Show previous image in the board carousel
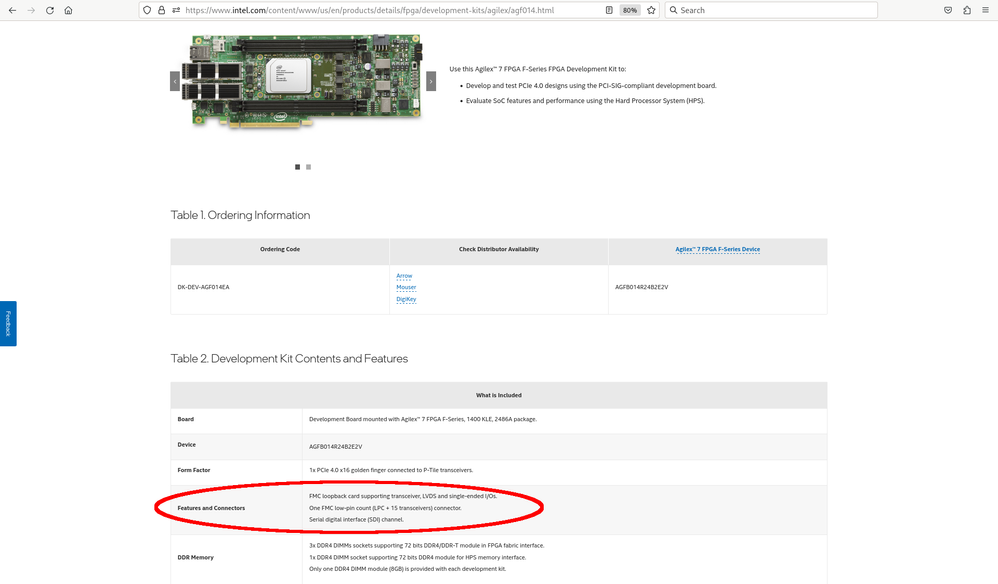The height and width of the screenshot is (584, 998). point(175,81)
